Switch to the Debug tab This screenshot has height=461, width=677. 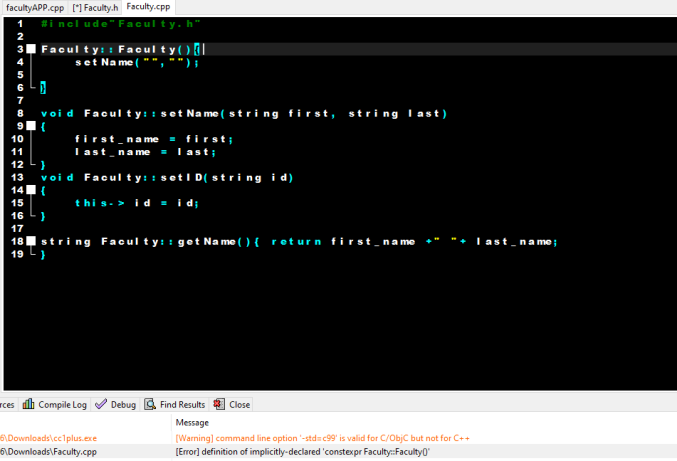pos(116,404)
